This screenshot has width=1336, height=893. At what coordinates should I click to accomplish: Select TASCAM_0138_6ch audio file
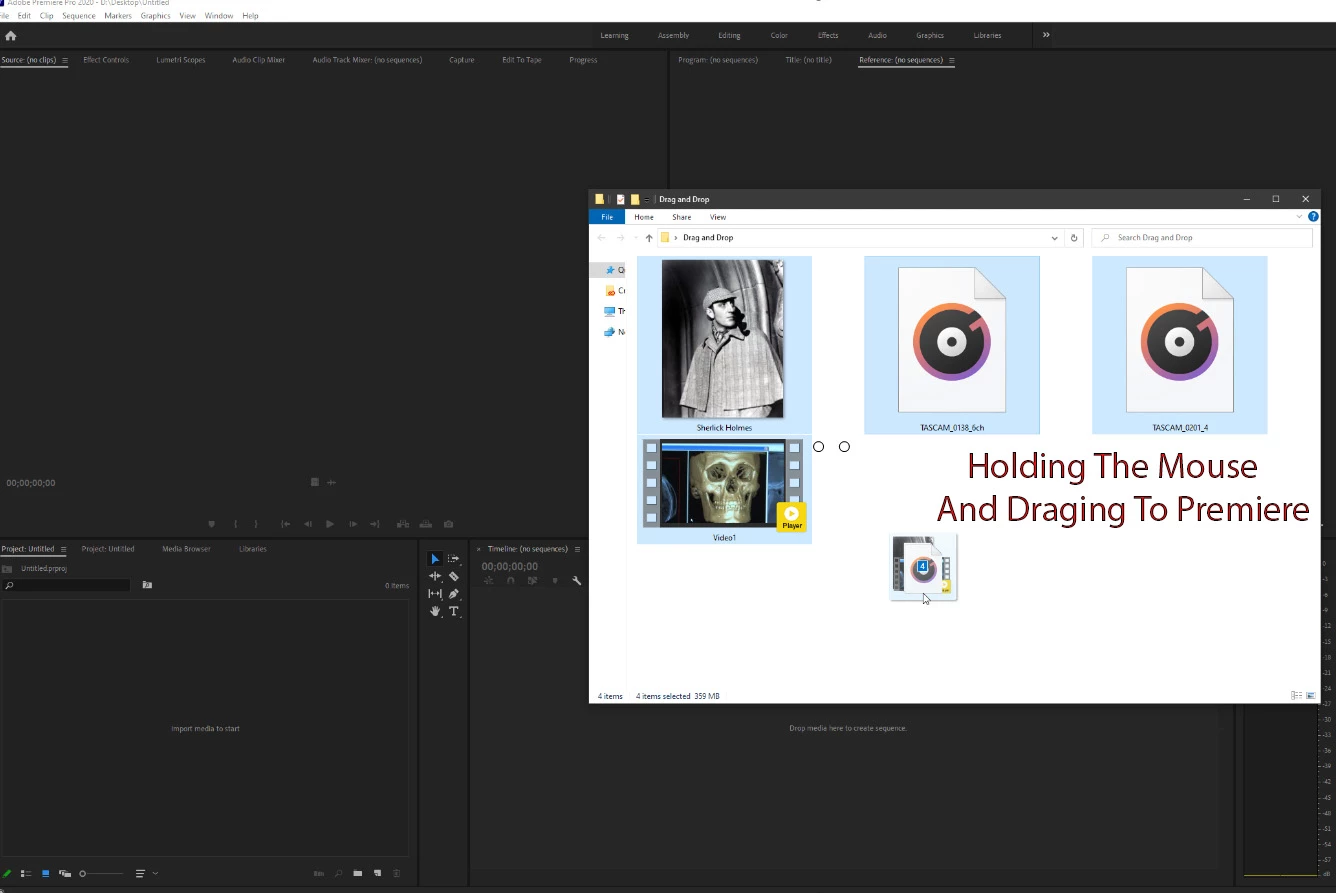point(952,345)
